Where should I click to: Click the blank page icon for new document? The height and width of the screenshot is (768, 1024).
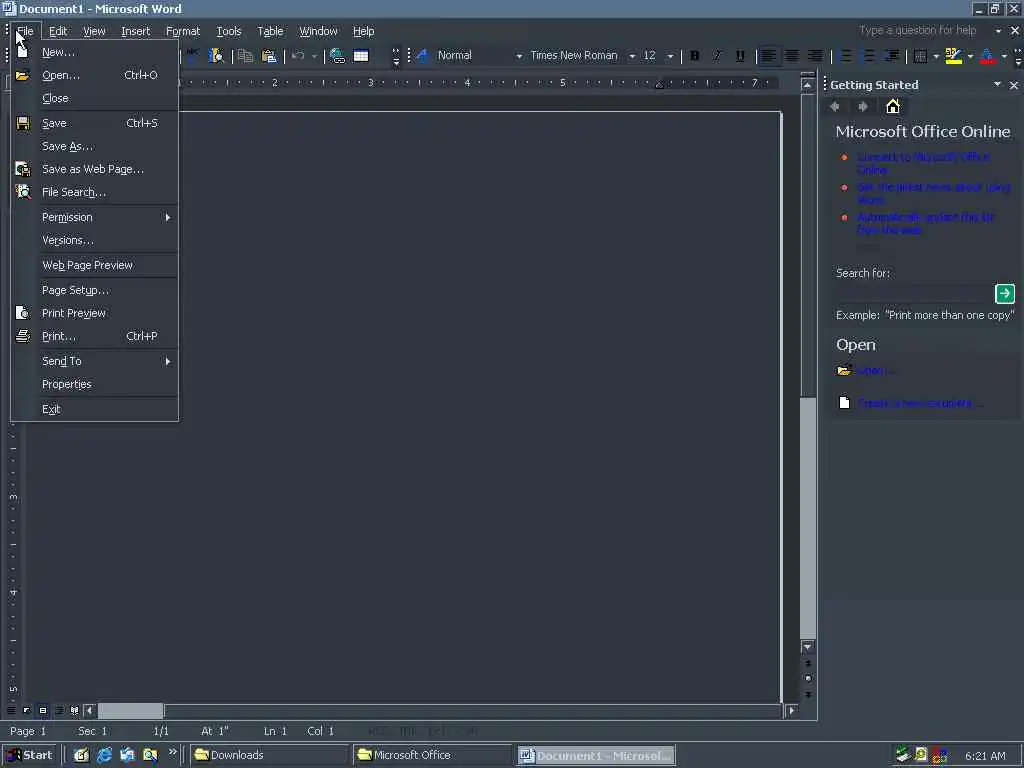click(x=844, y=402)
